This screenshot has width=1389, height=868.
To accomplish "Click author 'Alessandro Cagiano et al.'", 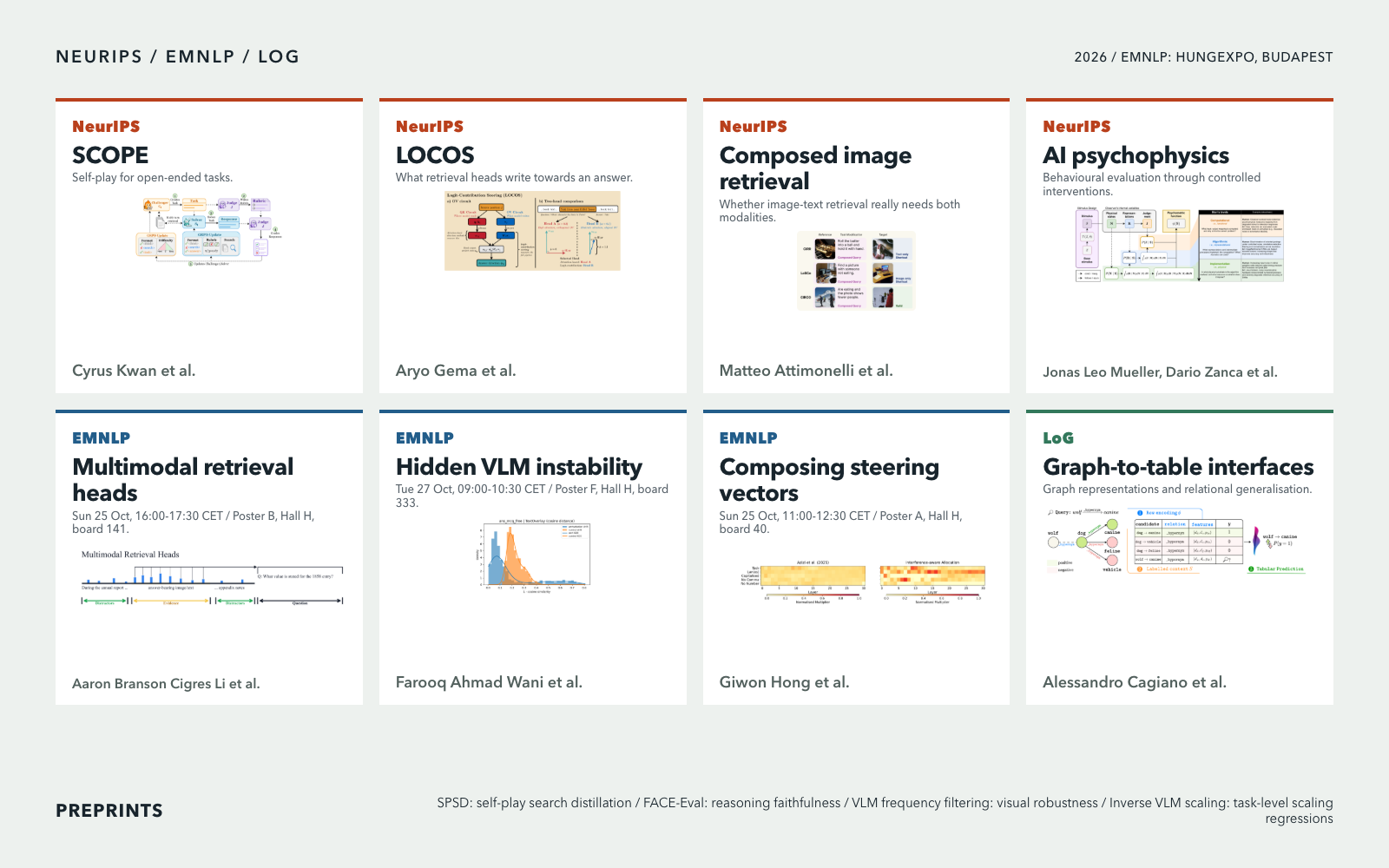I will point(1135,682).
